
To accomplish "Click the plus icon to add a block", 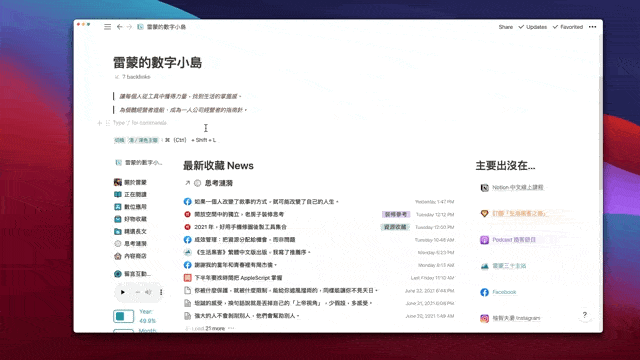I will [x=99, y=123].
